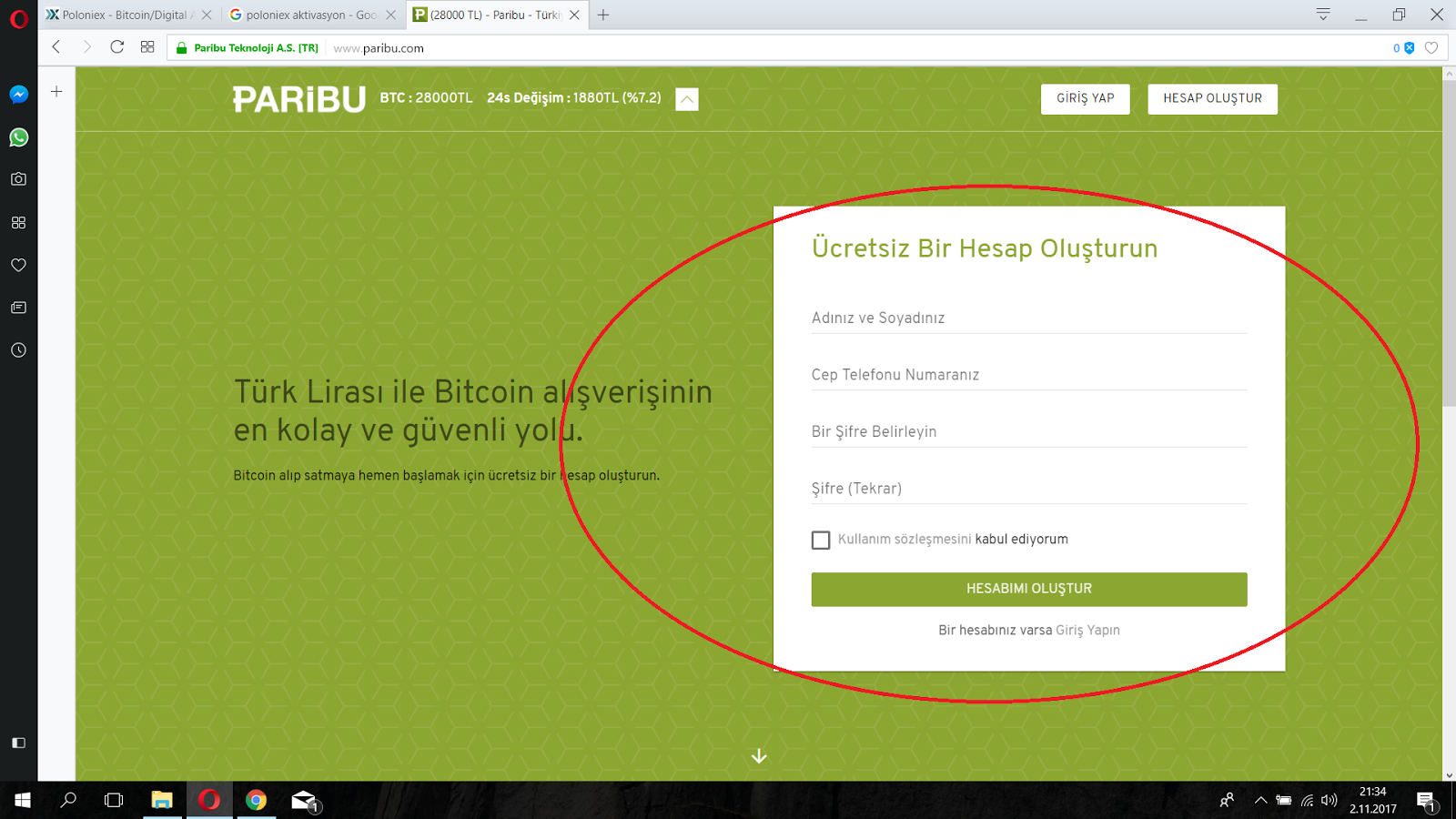Show hidden system tray icons
Image resolution: width=1456 pixels, height=819 pixels.
(x=1260, y=801)
